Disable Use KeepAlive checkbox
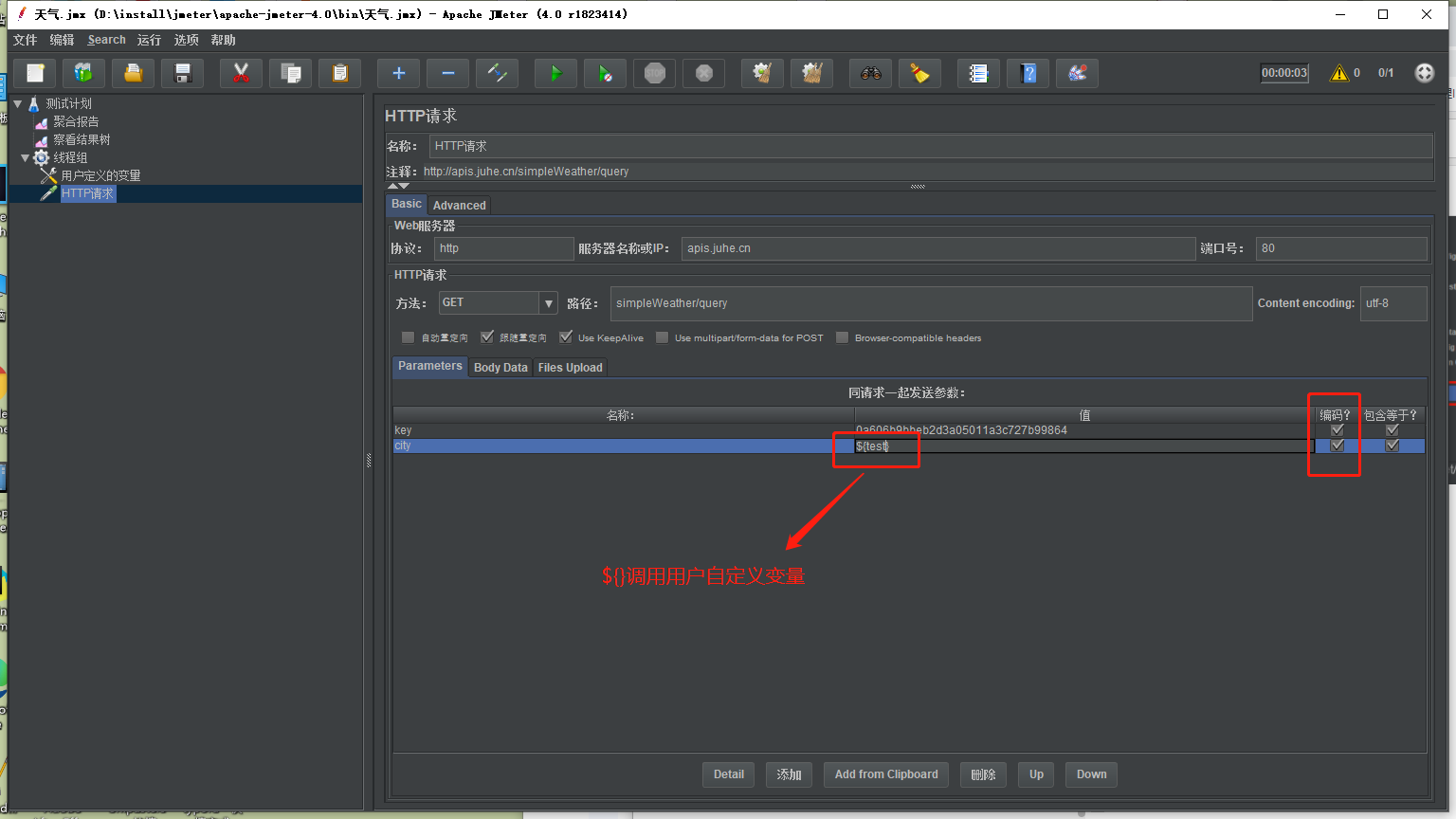This screenshot has height=819, width=1456. [x=566, y=337]
